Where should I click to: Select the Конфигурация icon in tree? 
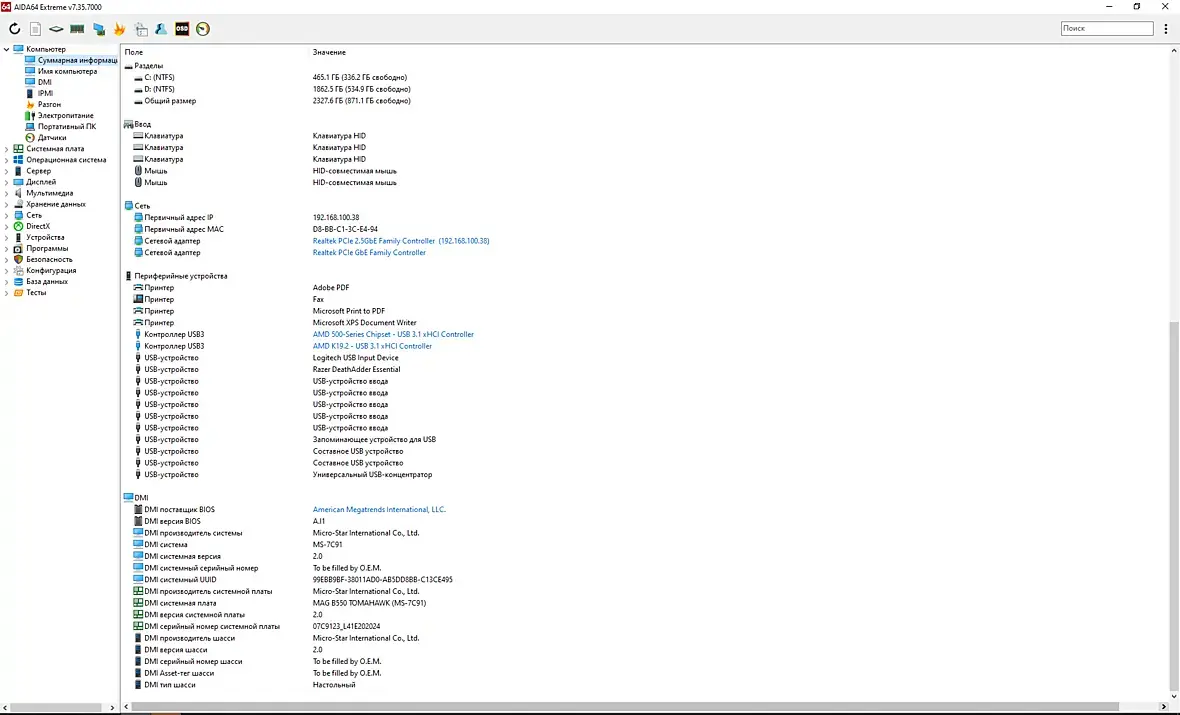point(18,270)
